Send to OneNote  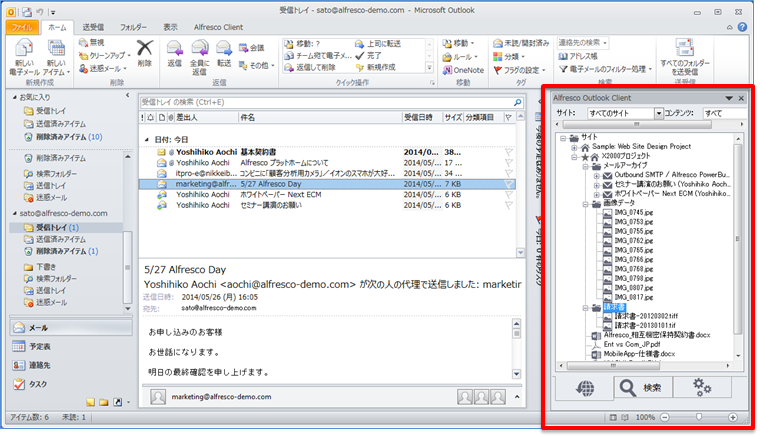tap(463, 70)
